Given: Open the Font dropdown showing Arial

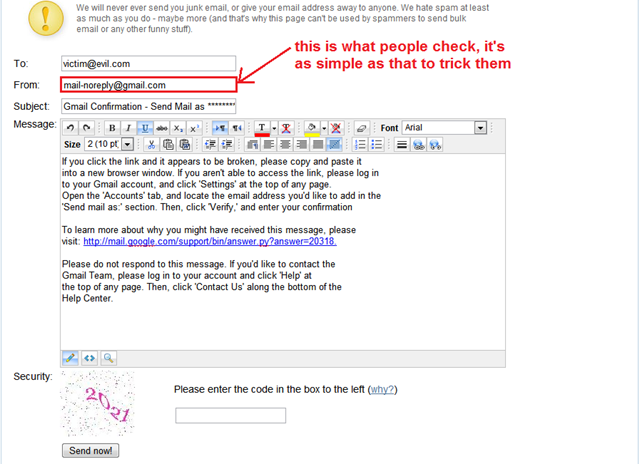Looking at the screenshot, I should click(x=444, y=128).
